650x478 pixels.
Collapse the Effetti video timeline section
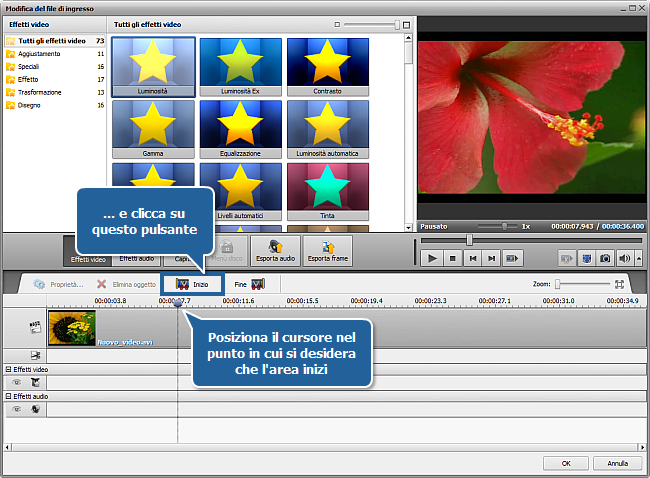8,370
